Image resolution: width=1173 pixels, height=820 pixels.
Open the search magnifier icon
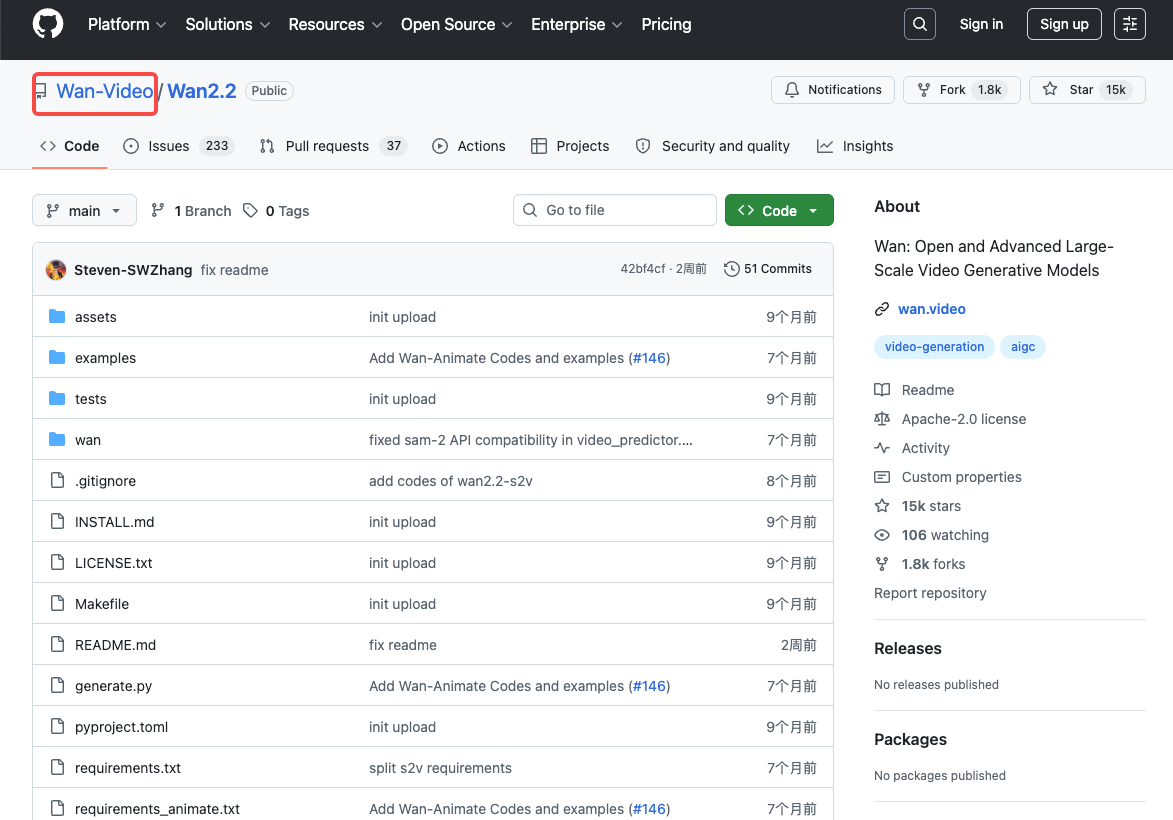click(919, 23)
